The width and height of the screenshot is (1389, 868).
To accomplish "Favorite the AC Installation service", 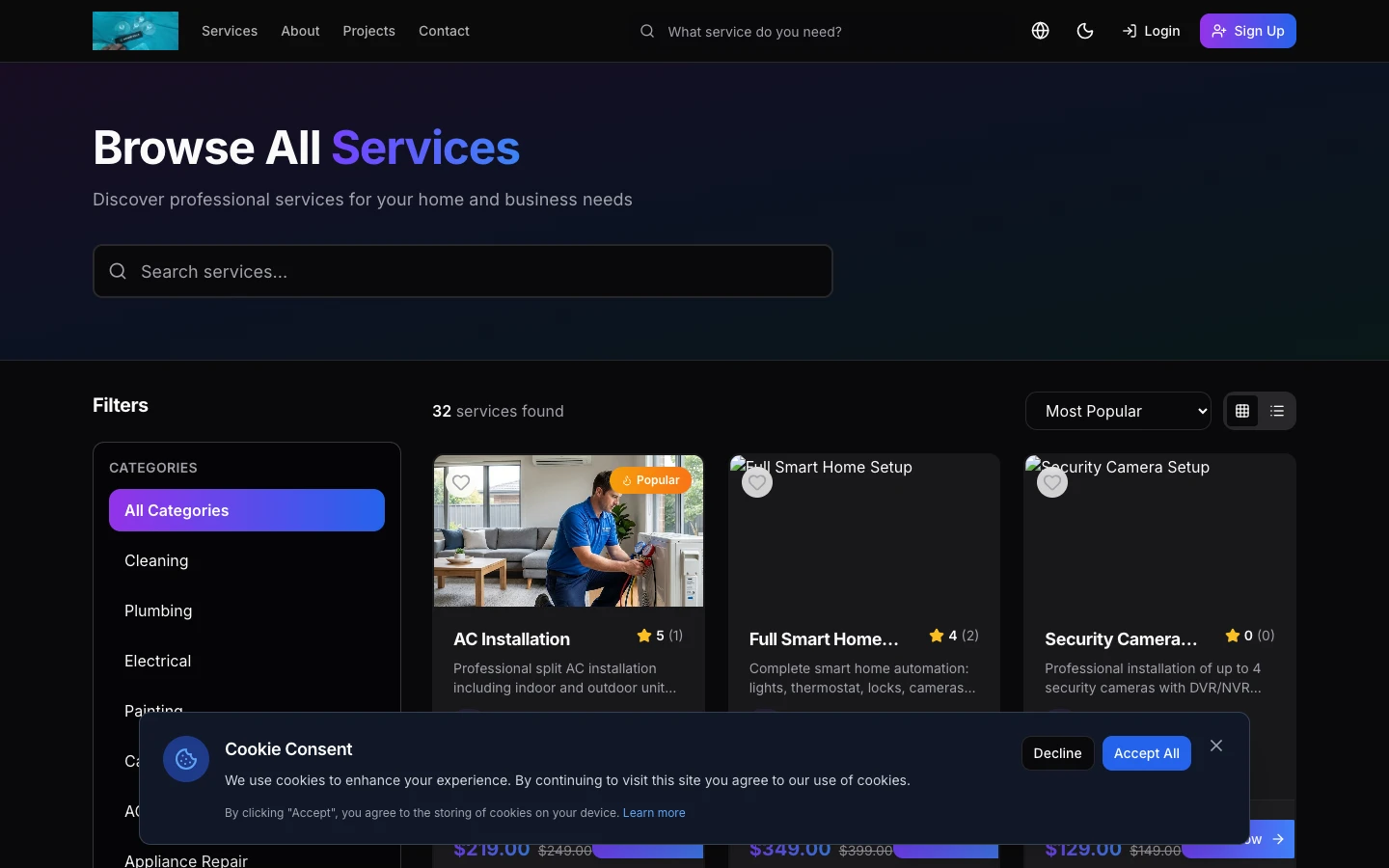I will [x=461, y=482].
